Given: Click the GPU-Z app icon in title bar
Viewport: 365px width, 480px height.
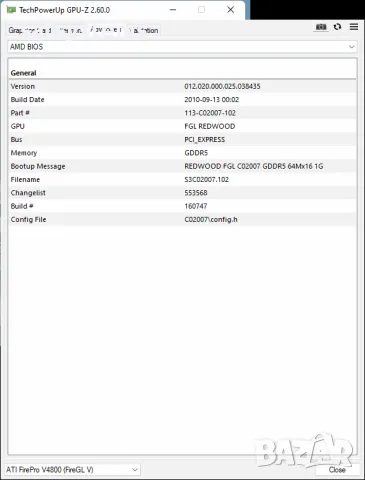Looking at the screenshot, I should [x=11, y=10].
